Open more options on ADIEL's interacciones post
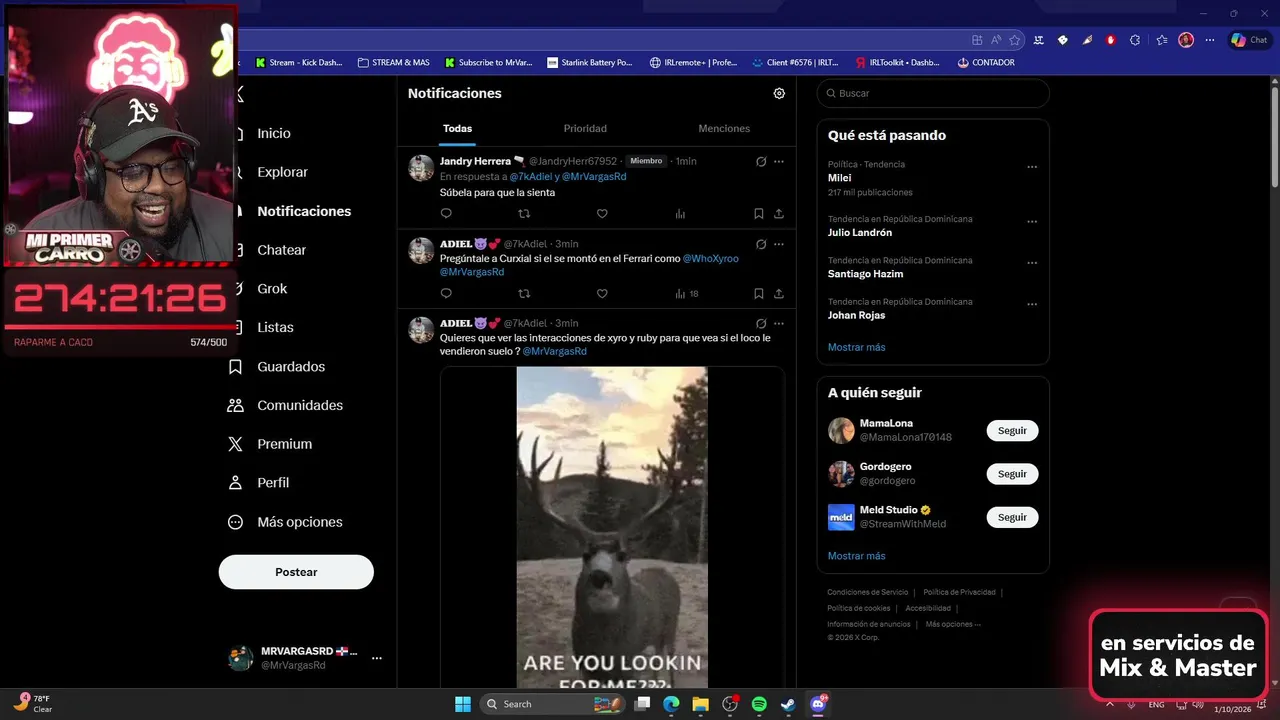This screenshot has height=720, width=1280. 779,323
